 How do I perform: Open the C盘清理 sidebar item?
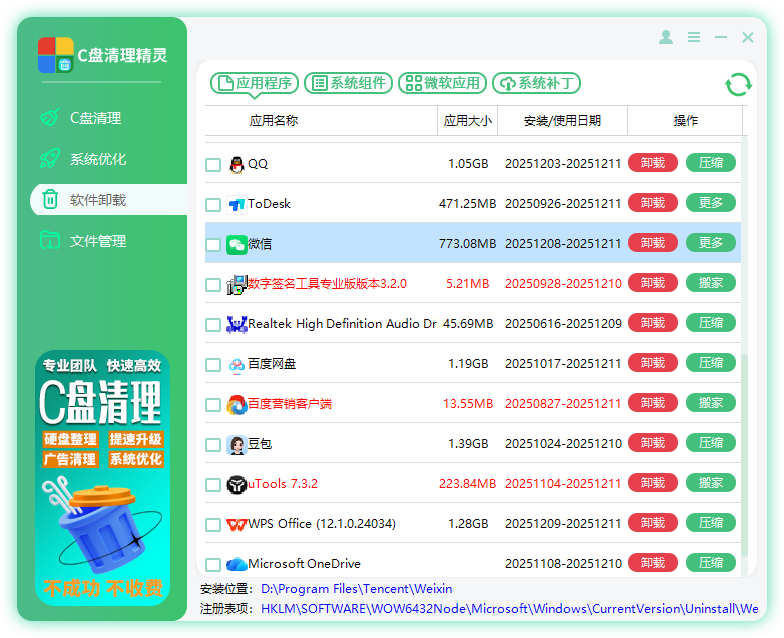95,118
